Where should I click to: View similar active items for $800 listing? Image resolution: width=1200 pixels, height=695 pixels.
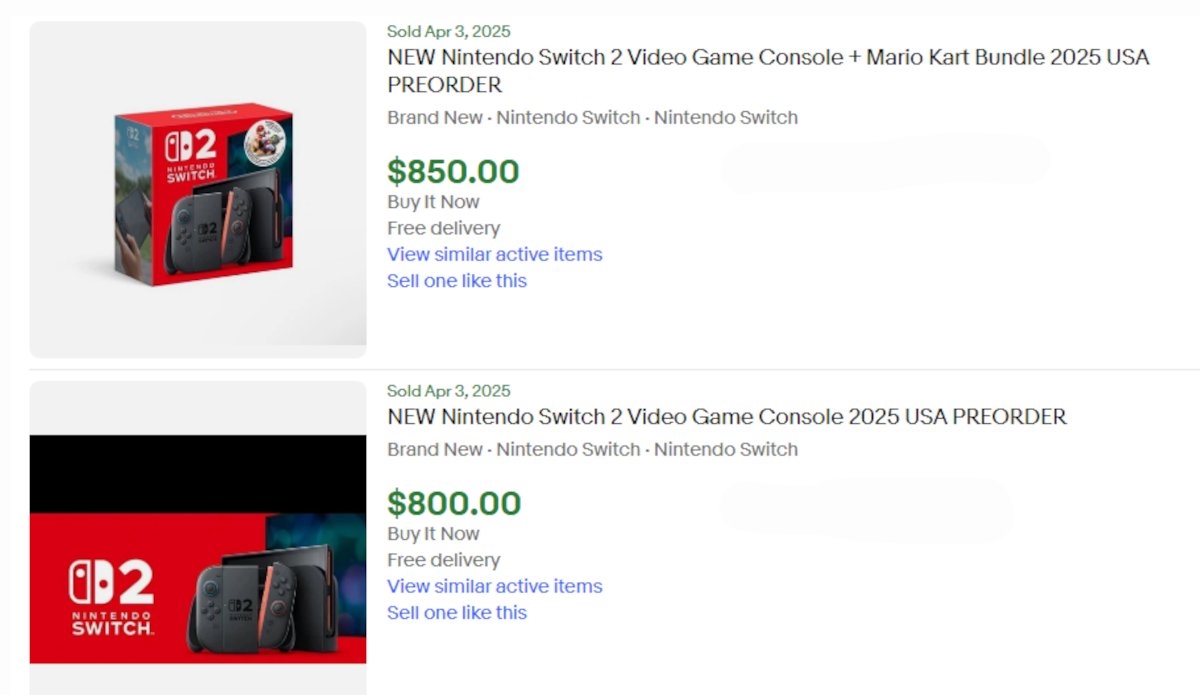[495, 586]
